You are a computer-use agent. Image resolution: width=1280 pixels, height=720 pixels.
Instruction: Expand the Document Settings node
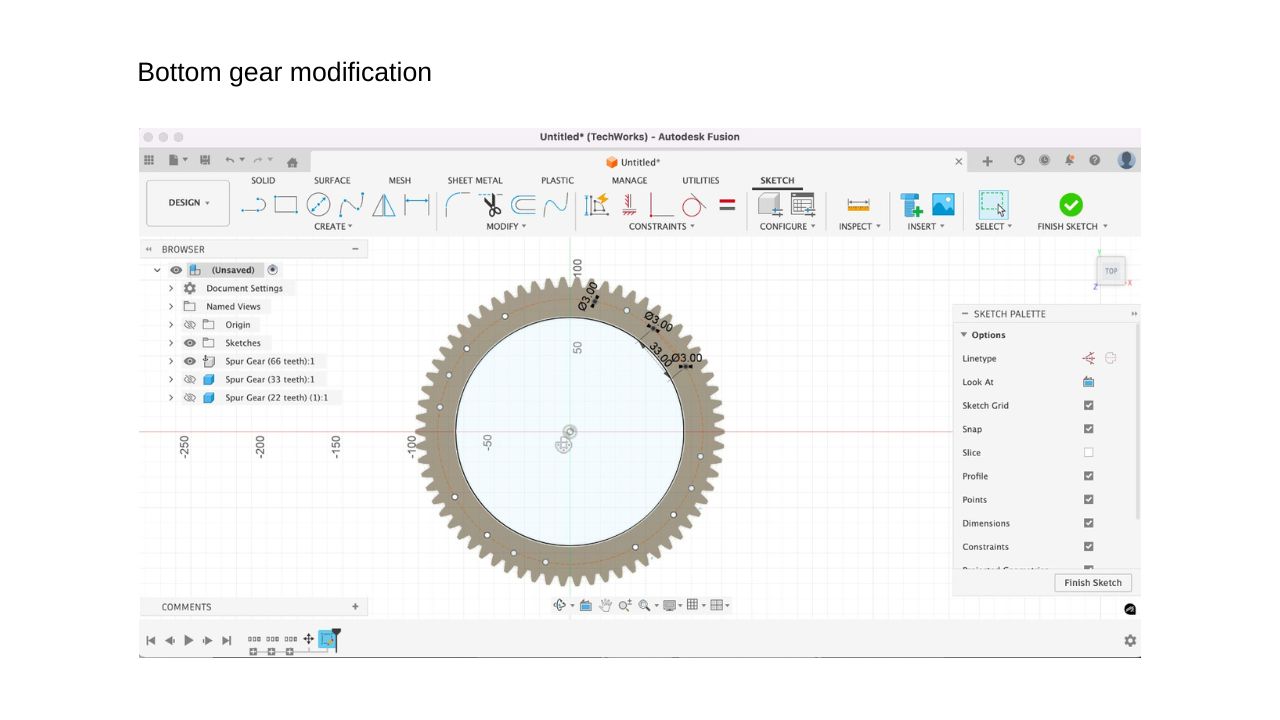coord(171,288)
